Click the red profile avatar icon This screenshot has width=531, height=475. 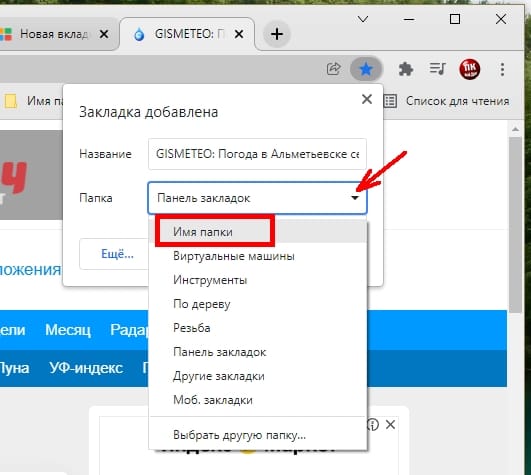pyautogui.click(x=470, y=69)
